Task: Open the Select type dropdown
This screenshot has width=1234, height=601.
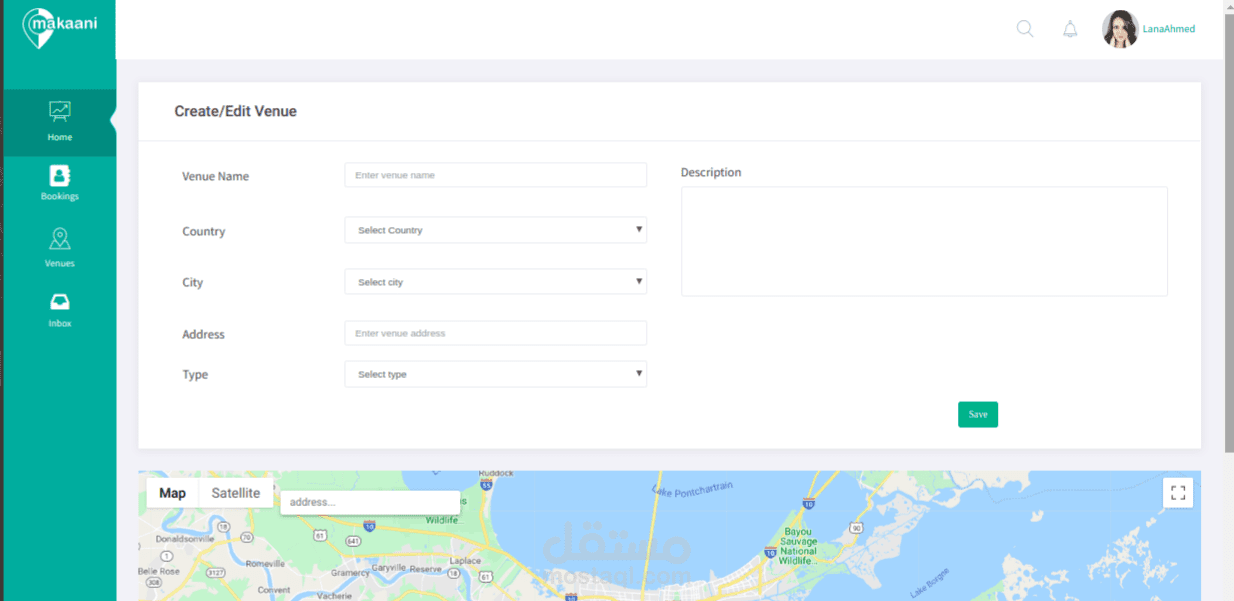Action: 495,374
